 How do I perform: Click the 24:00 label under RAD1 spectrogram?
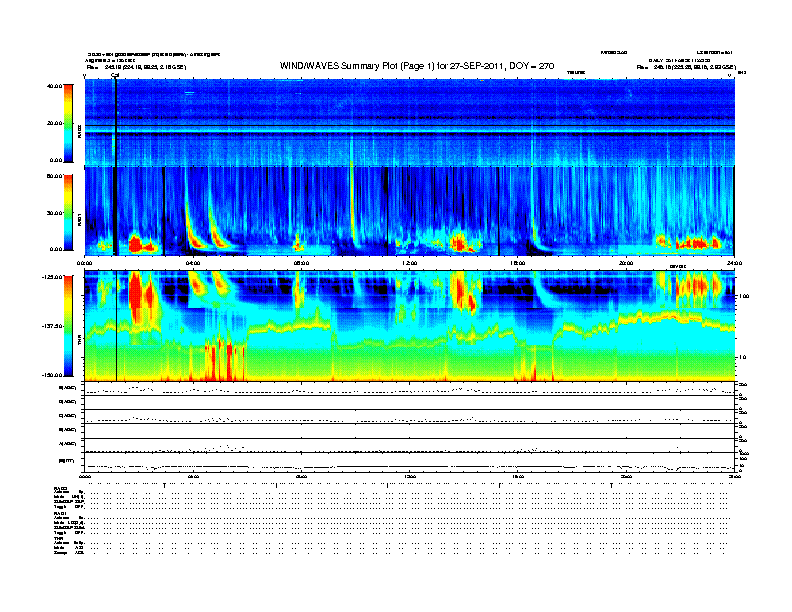pos(734,263)
